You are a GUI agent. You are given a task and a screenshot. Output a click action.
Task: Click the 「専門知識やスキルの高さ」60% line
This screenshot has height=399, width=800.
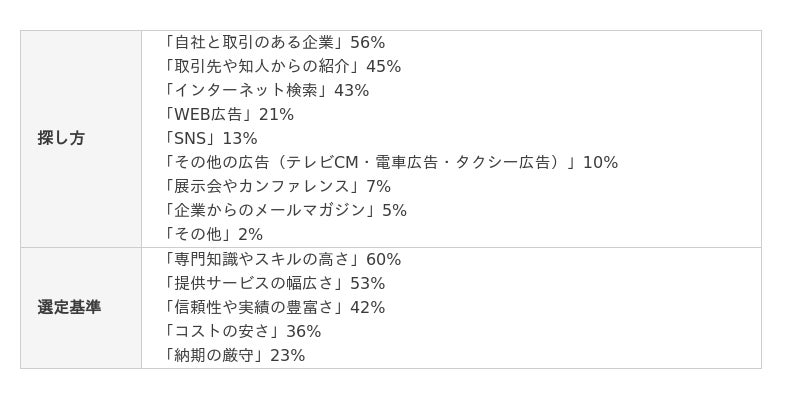click(x=282, y=260)
